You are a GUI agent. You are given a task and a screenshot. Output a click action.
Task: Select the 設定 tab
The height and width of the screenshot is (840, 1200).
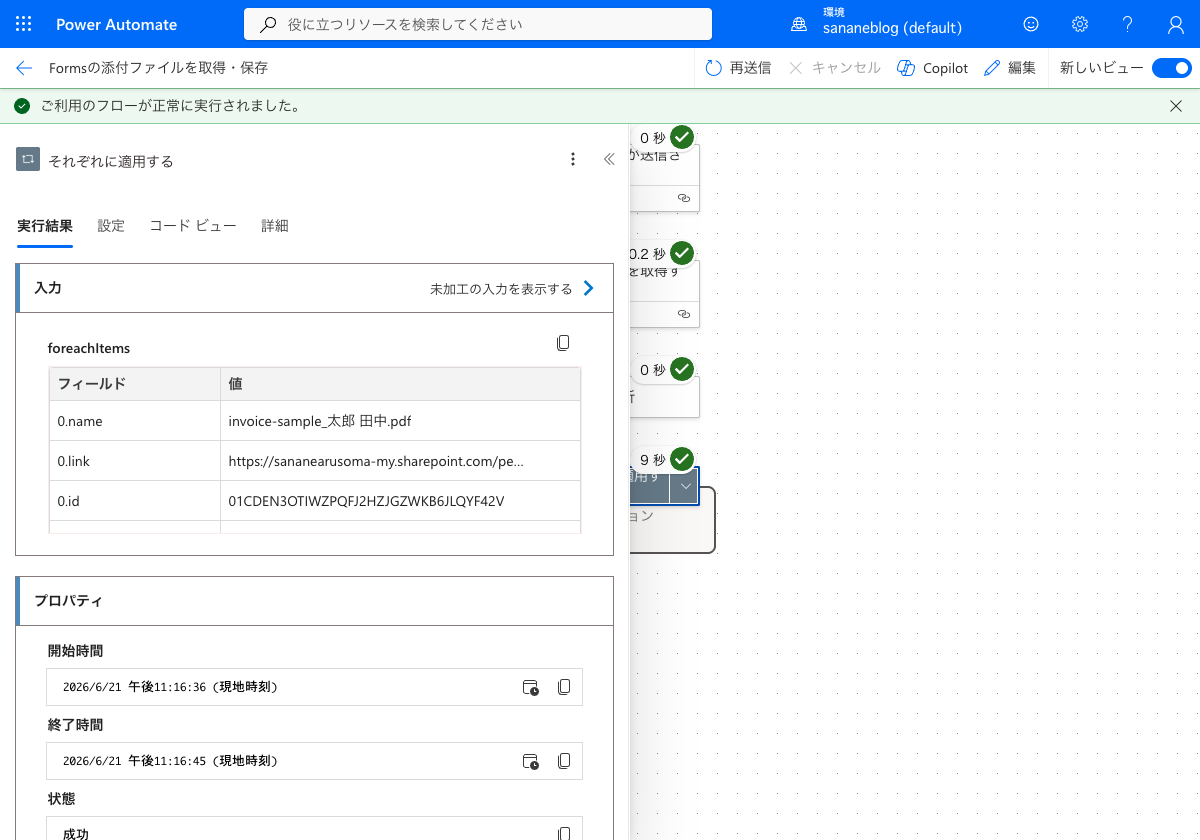(111, 226)
